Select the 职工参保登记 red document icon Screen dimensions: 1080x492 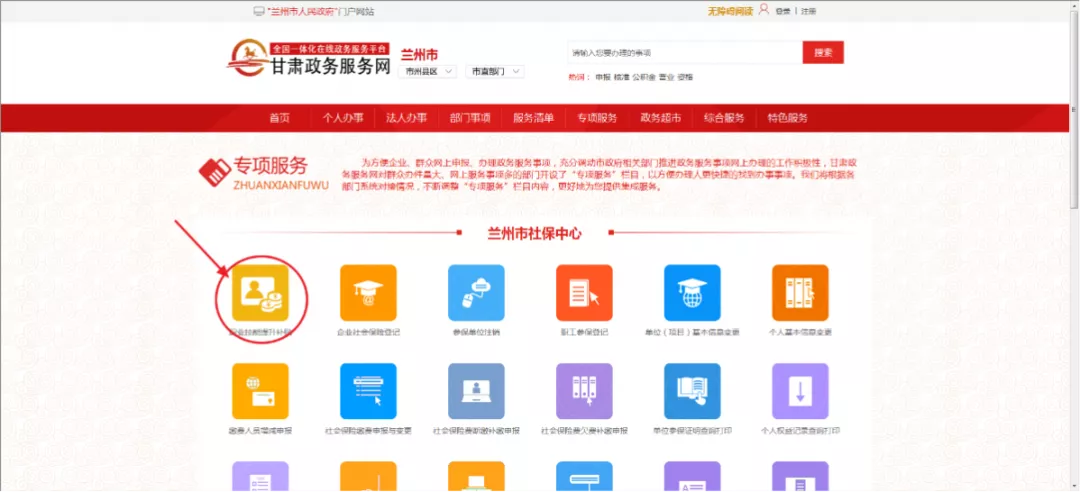pyautogui.click(x=584, y=293)
